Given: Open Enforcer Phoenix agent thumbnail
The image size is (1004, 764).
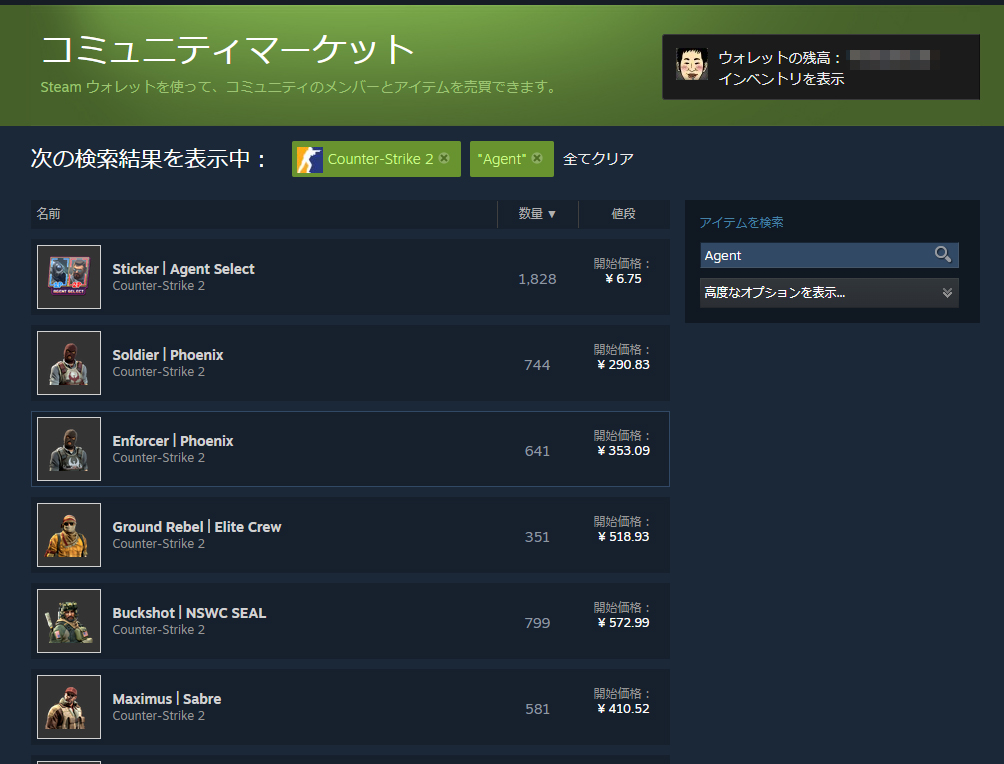Looking at the screenshot, I should point(69,449).
